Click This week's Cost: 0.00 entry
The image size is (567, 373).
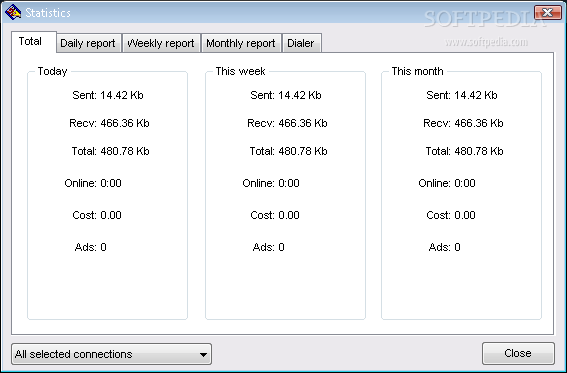coord(275,215)
